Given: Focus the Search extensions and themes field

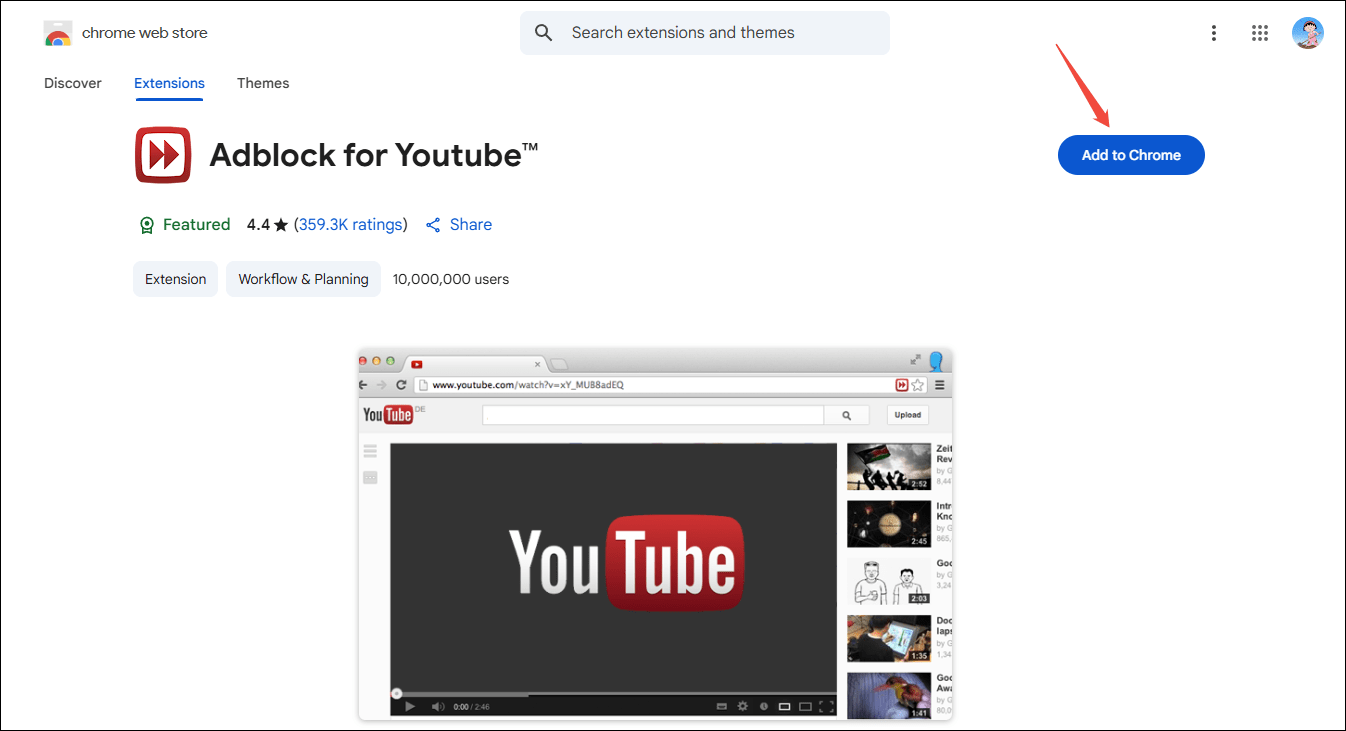Looking at the screenshot, I should tap(705, 33).
